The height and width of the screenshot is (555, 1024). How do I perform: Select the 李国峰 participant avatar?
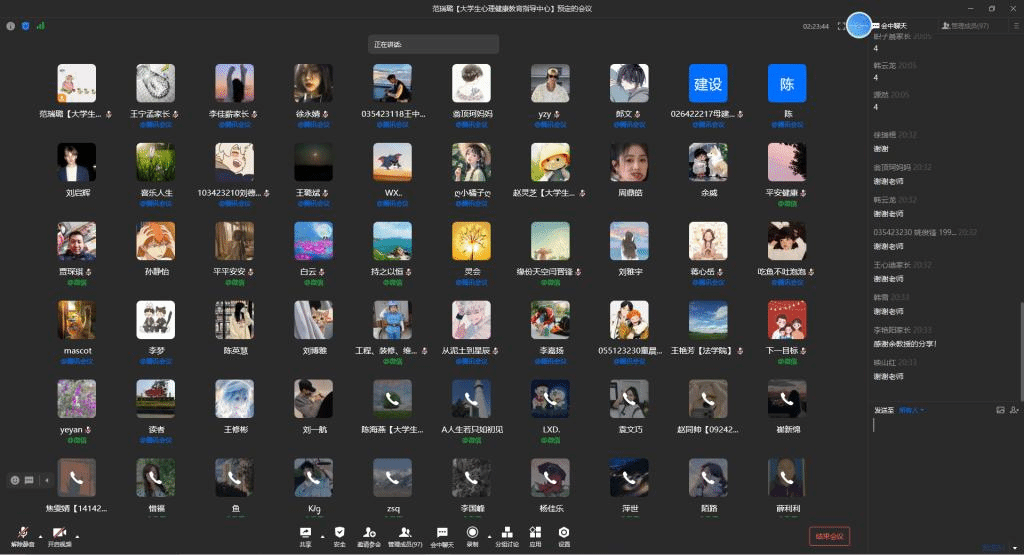click(471, 478)
